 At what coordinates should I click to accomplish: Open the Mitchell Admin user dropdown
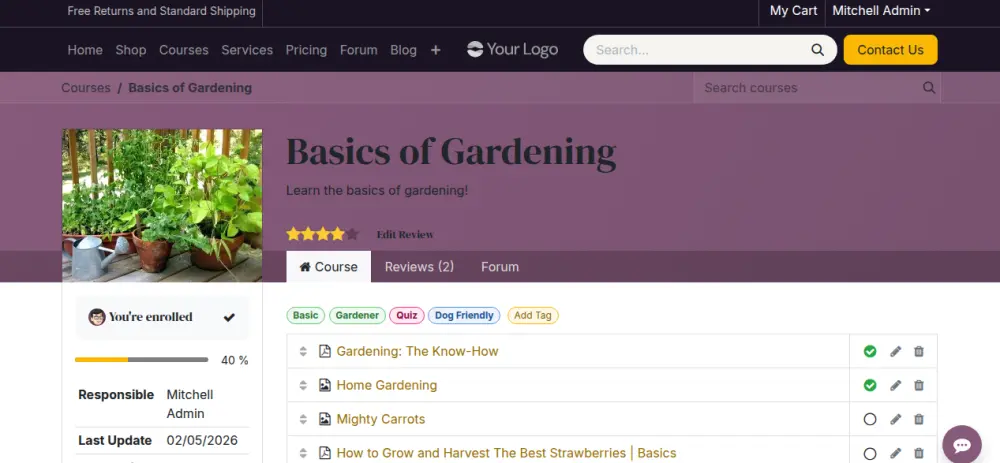[x=881, y=11]
